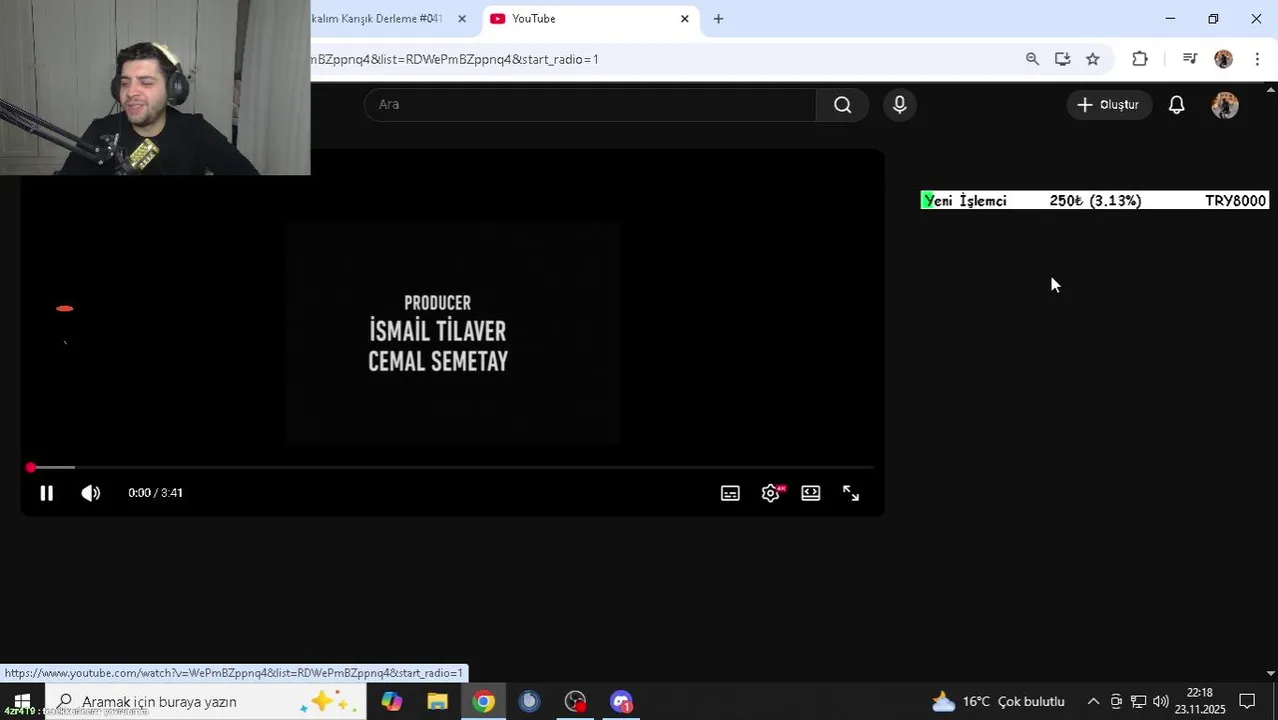Open the weather widget 16°C

[998, 701]
